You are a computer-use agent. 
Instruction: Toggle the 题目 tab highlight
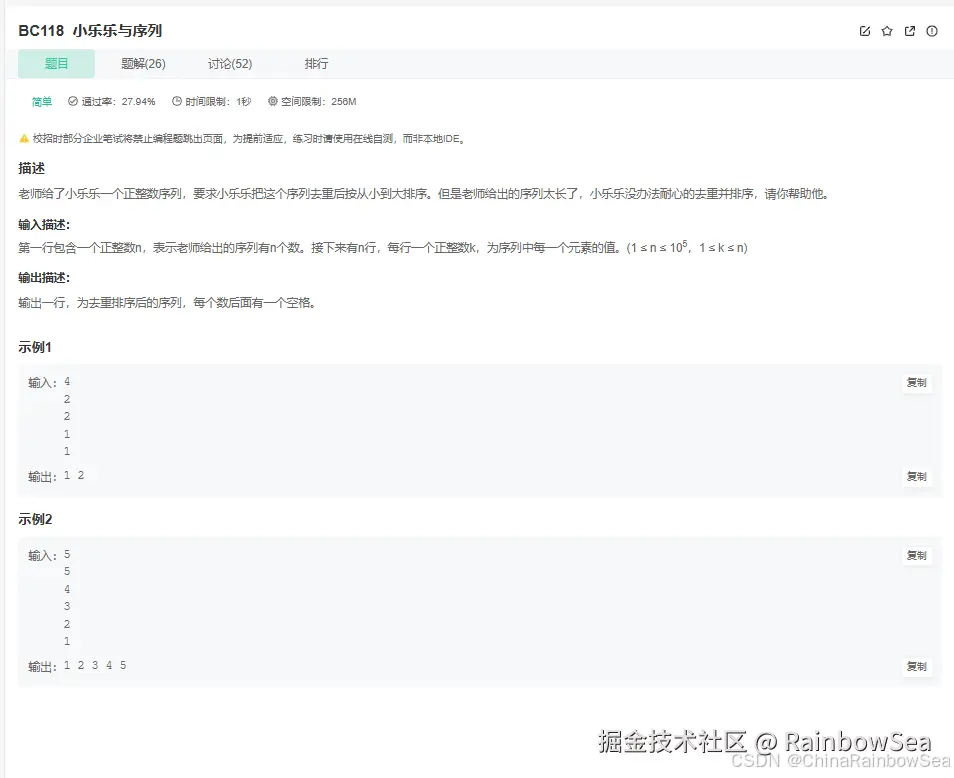[x=56, y=63]
